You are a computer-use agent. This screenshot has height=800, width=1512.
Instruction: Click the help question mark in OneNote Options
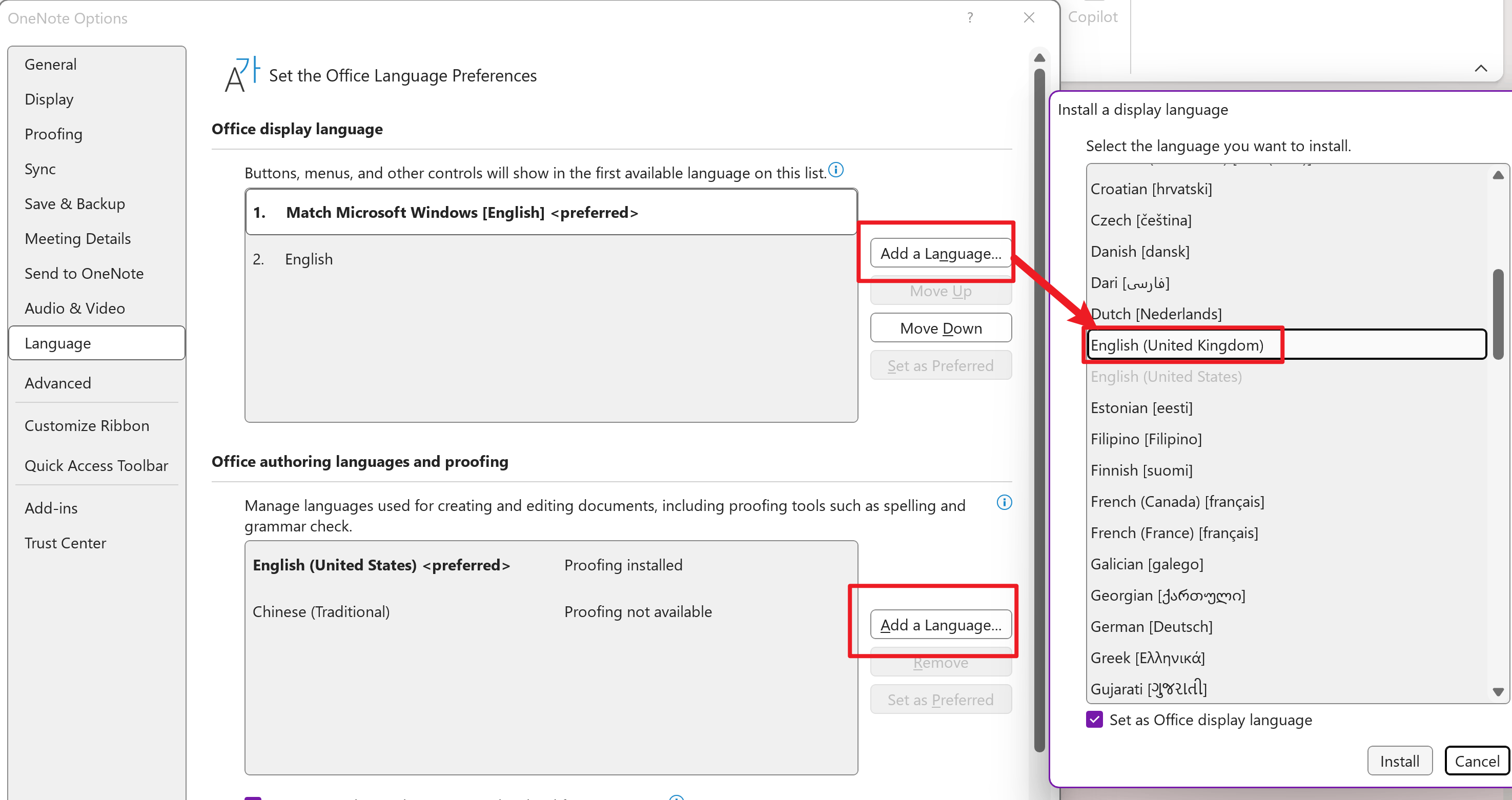pyautogui.click(x=970, y=17)
